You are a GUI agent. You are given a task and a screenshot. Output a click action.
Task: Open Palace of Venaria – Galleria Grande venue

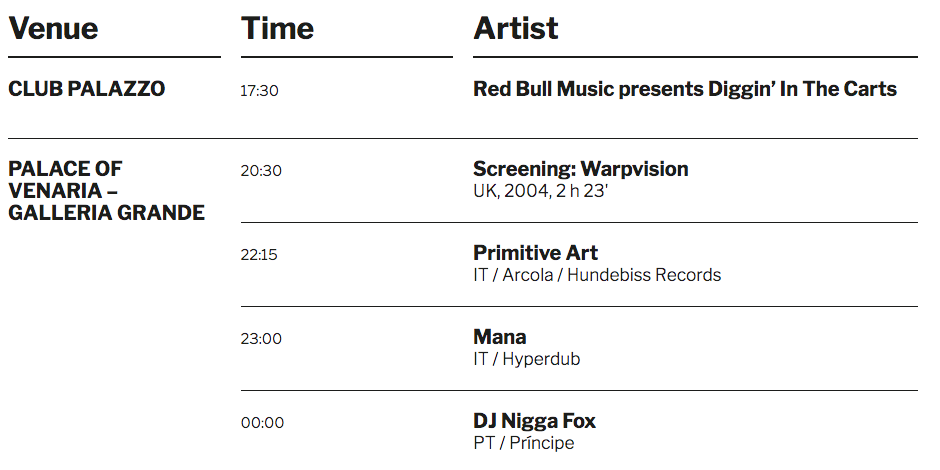coord(106,190)
